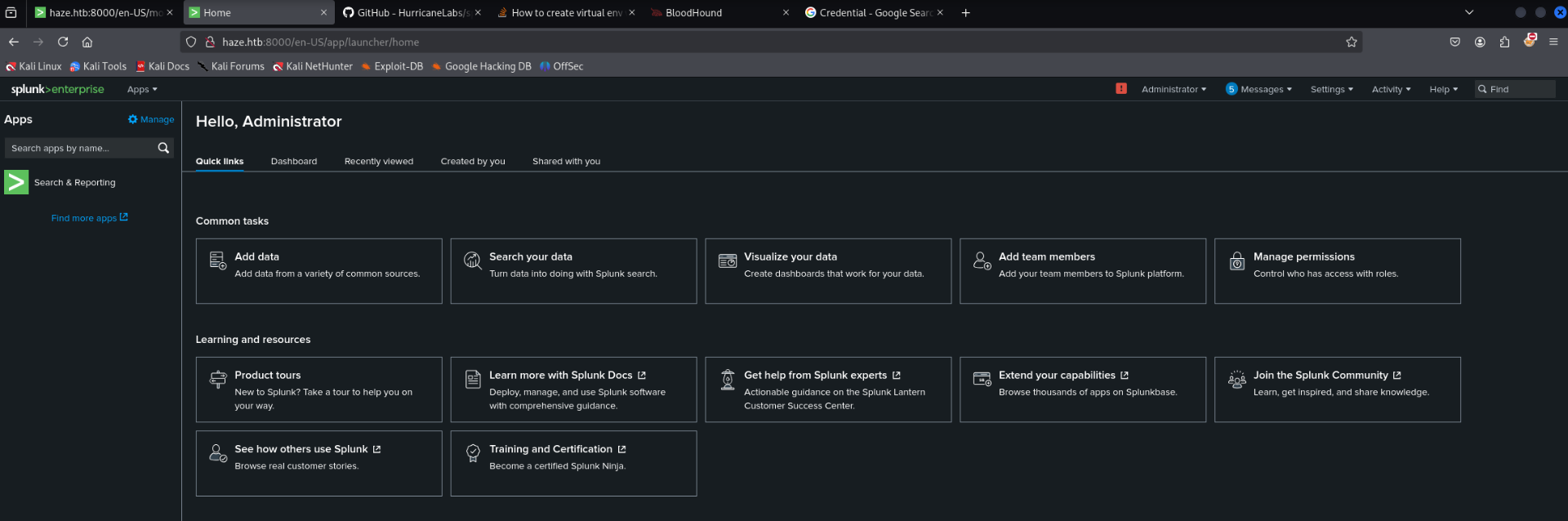The image size is (1568, 521).
Task: Click the Splunk Community people icon
Action: coord(1237,379)
